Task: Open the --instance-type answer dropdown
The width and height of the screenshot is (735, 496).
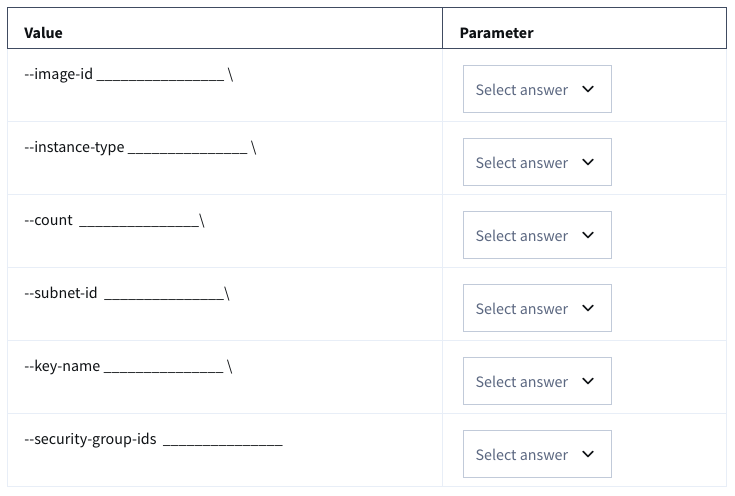Action: [536, 163]
